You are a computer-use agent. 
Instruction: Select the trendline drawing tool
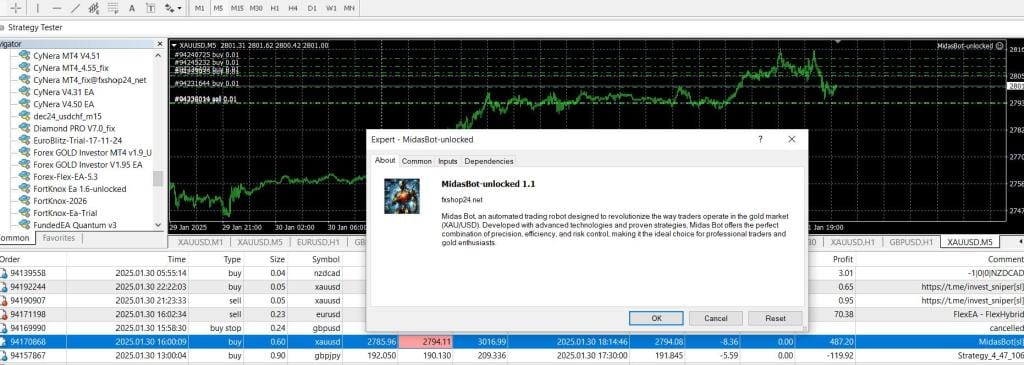(75, 8)
